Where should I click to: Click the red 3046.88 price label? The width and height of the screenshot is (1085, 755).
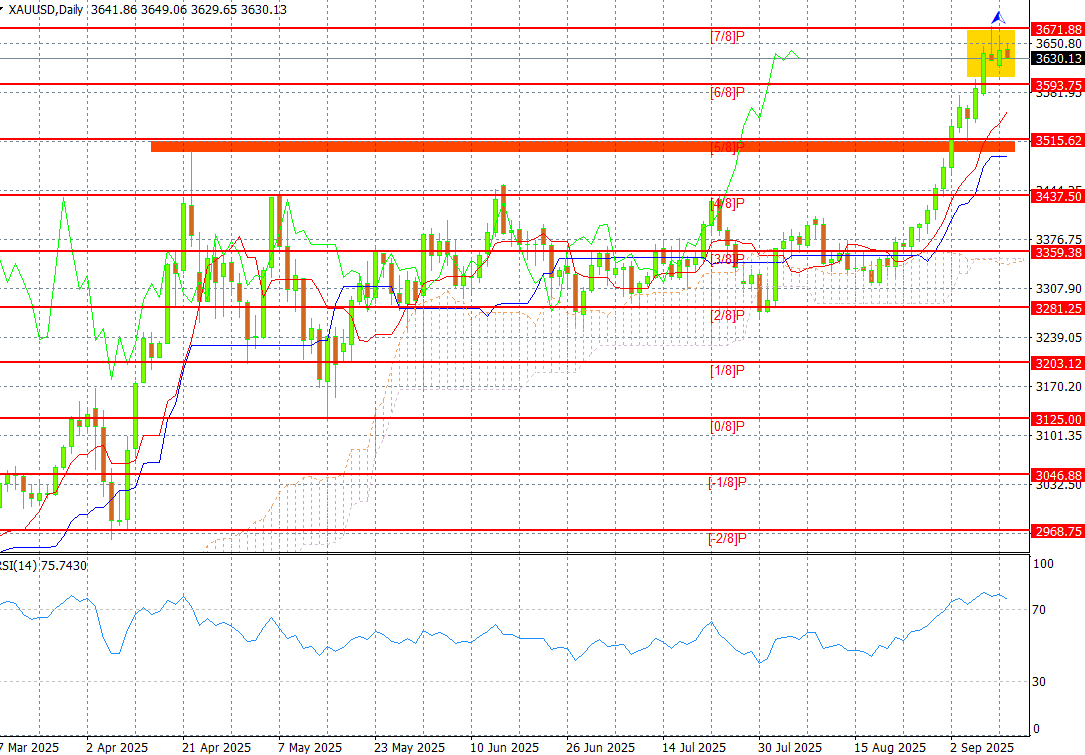click(x=1057, y=475)
